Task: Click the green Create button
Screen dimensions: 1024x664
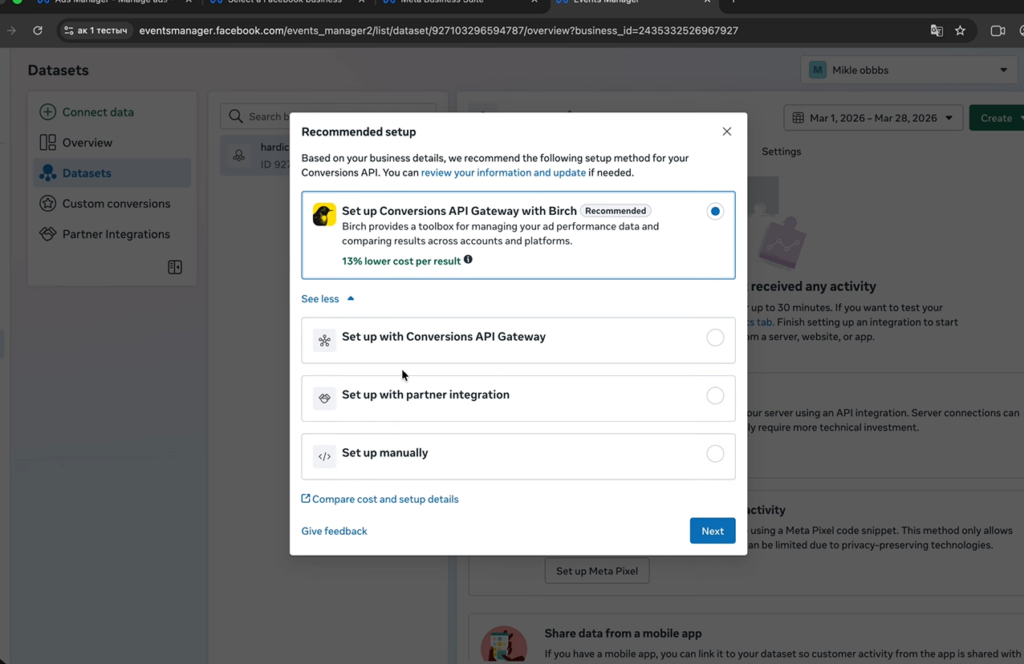Action: pos(997,118)
